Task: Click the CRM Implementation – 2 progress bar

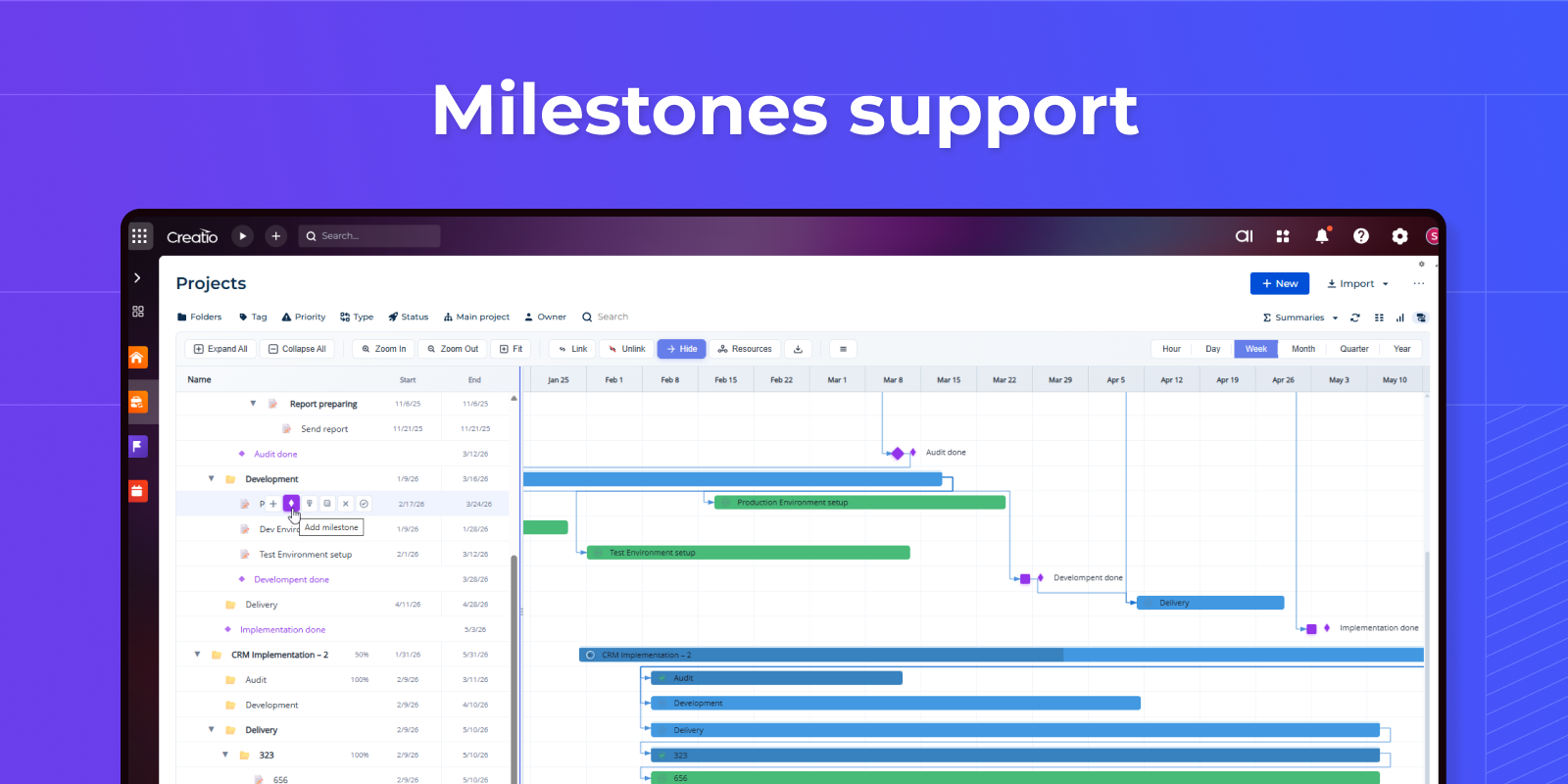Action: [1001, 655]
